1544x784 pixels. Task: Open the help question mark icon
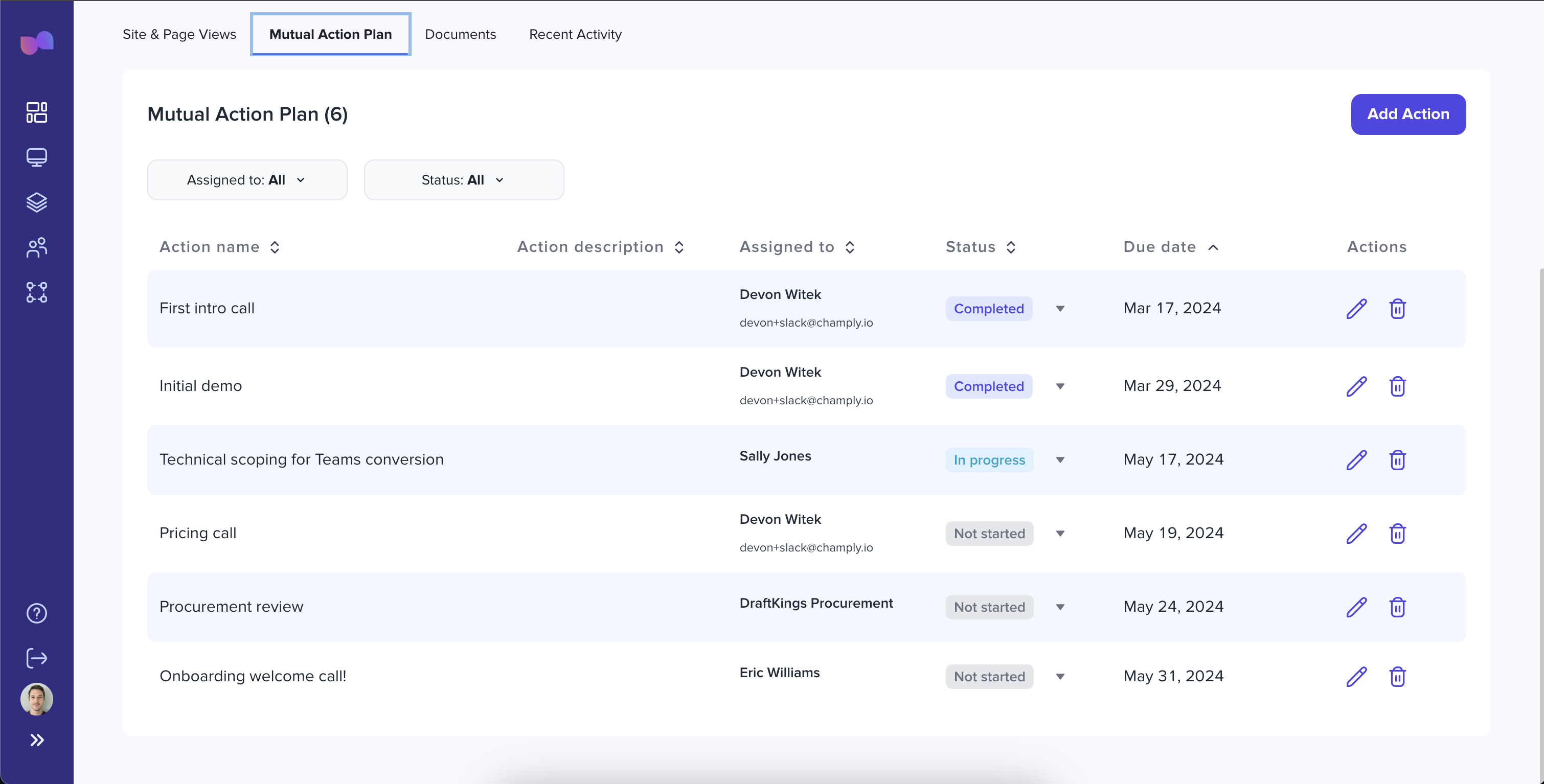point(37,613)
